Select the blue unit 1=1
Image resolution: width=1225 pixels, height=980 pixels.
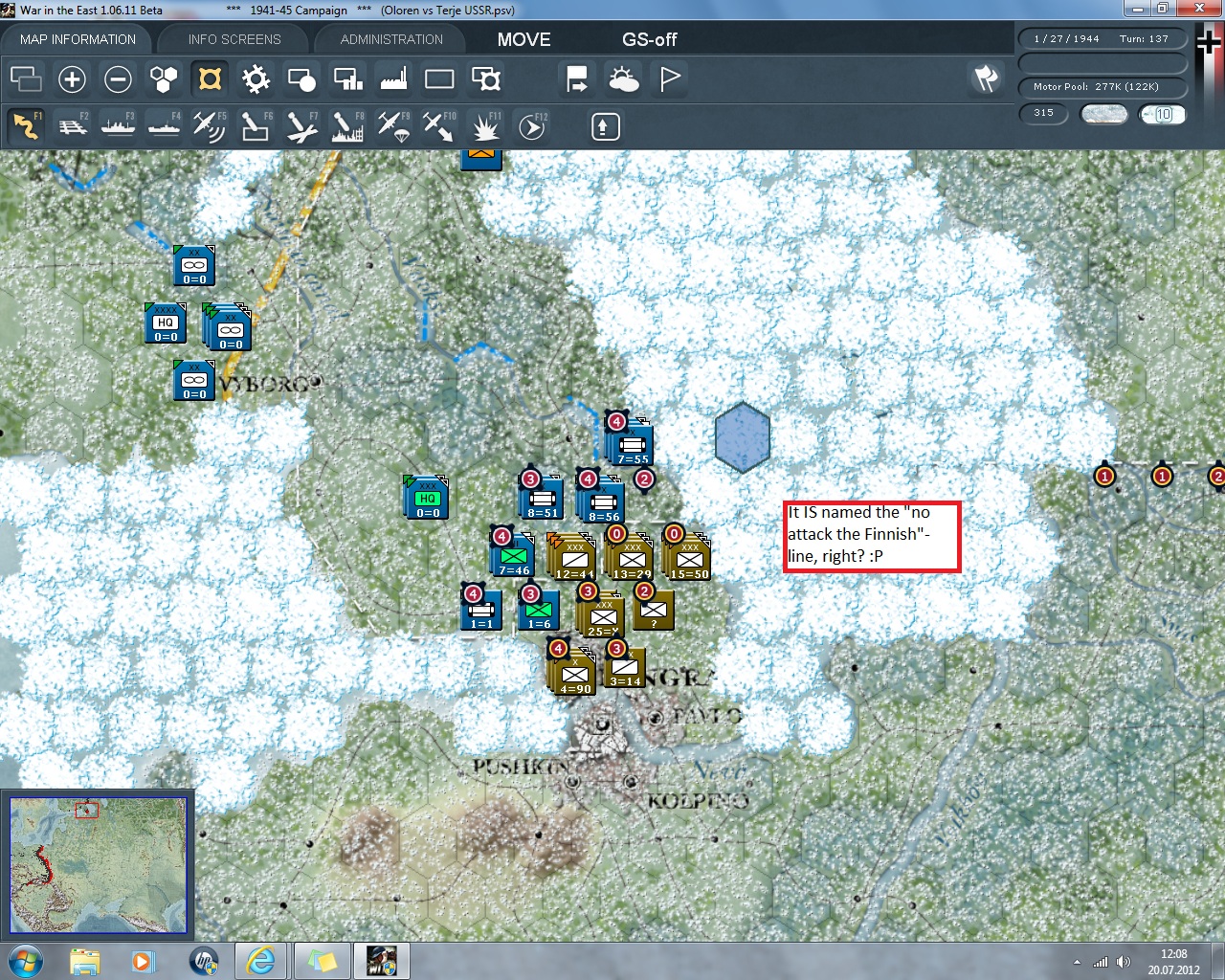(481, 609)
